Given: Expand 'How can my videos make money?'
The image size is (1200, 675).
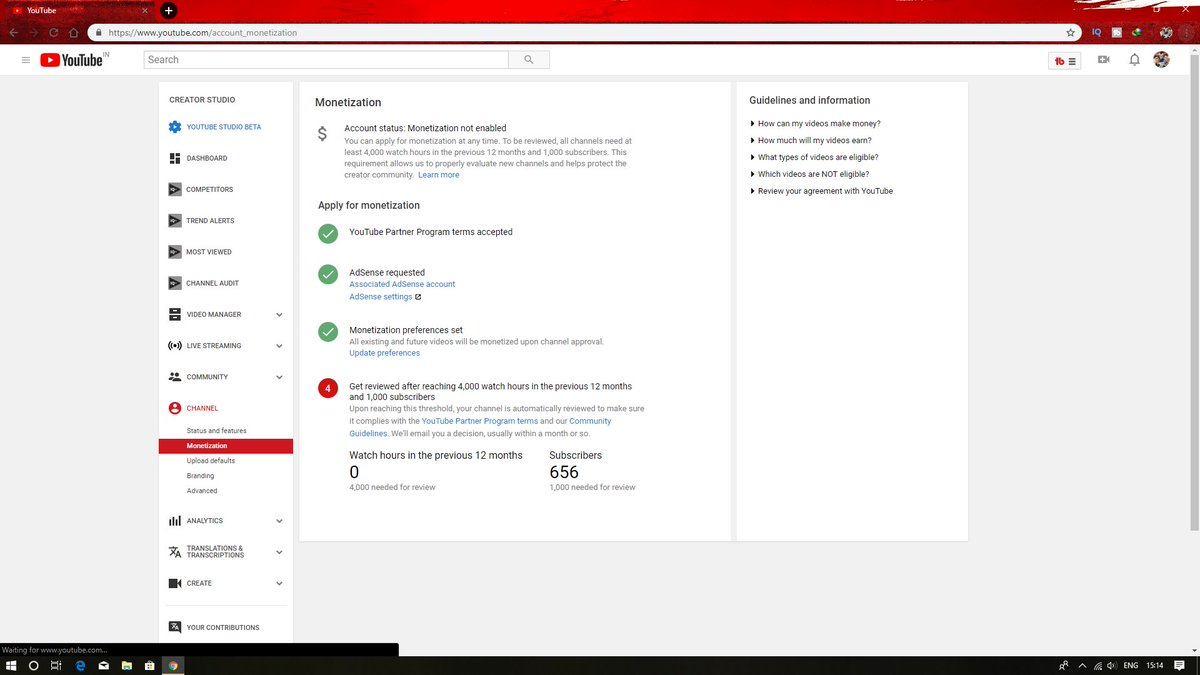Looking at the screenshot, I should click(815, 124).
